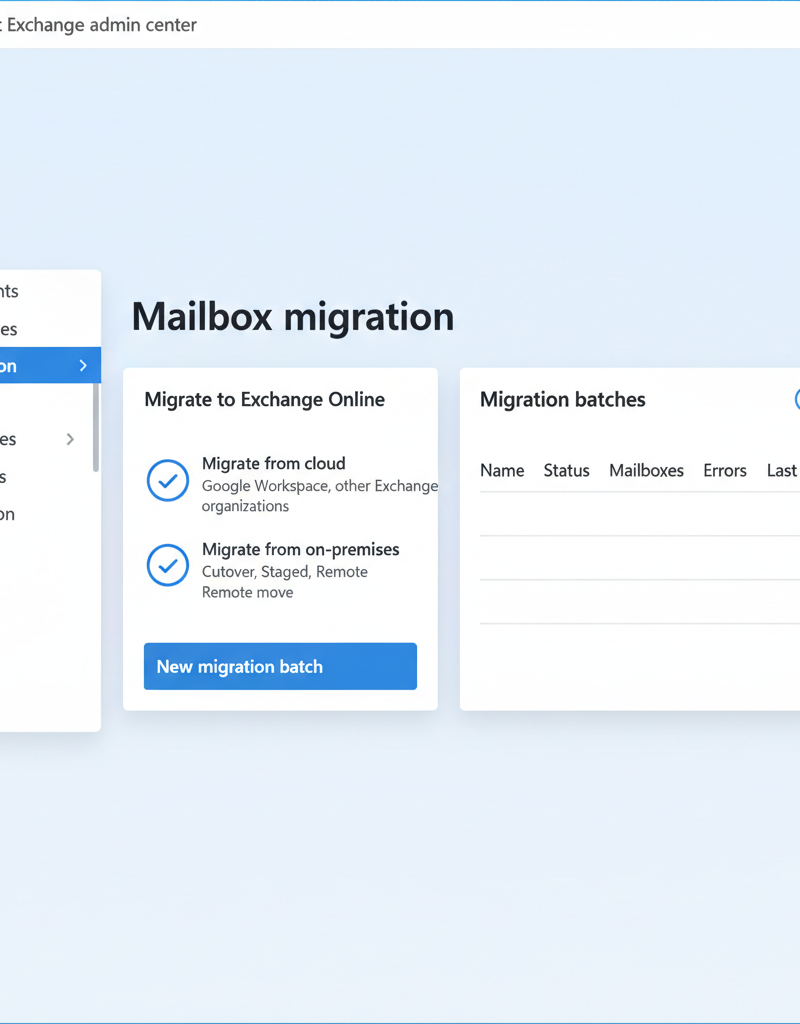Sort by the Status column header
Image resolution: width=800 pixels, height=1024 pixels.
(x=566, y=470)
